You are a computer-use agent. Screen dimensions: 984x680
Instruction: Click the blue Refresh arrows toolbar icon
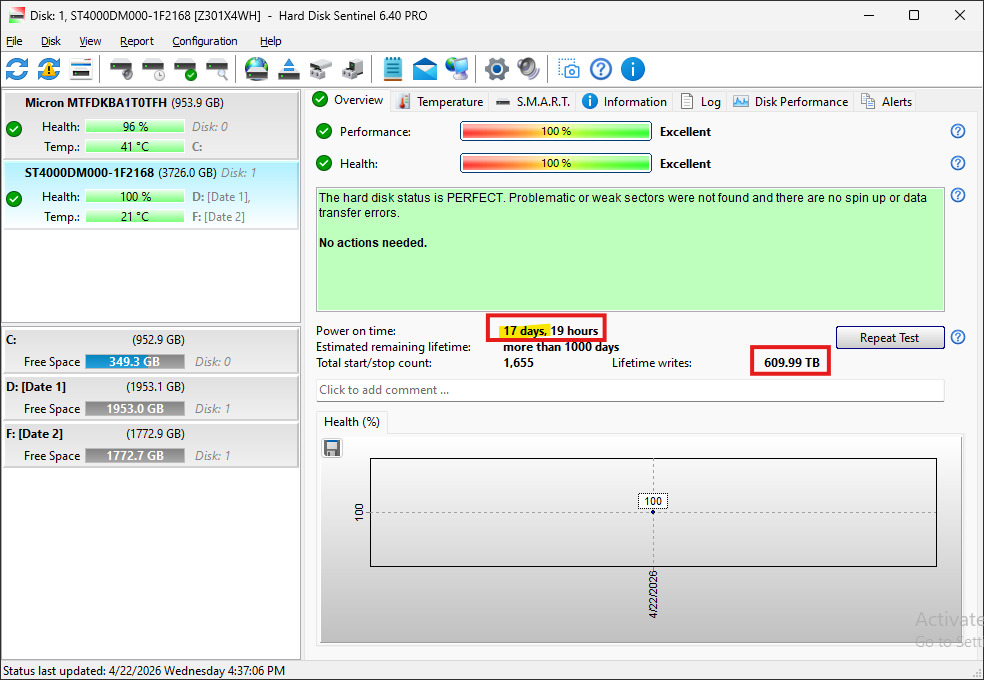pyautogui.click(x=17, y=69)
